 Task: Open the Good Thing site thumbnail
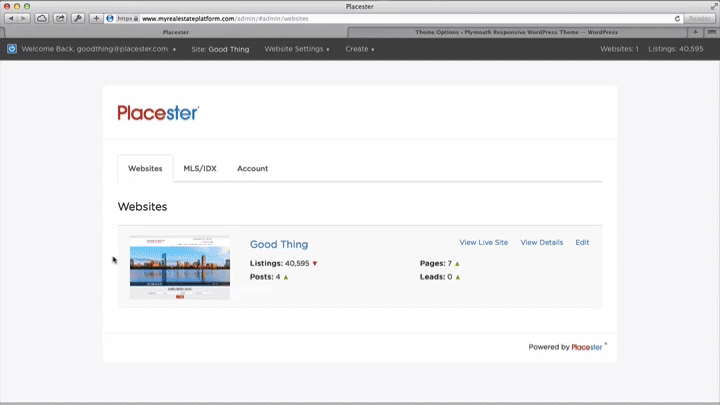[180, 268]
